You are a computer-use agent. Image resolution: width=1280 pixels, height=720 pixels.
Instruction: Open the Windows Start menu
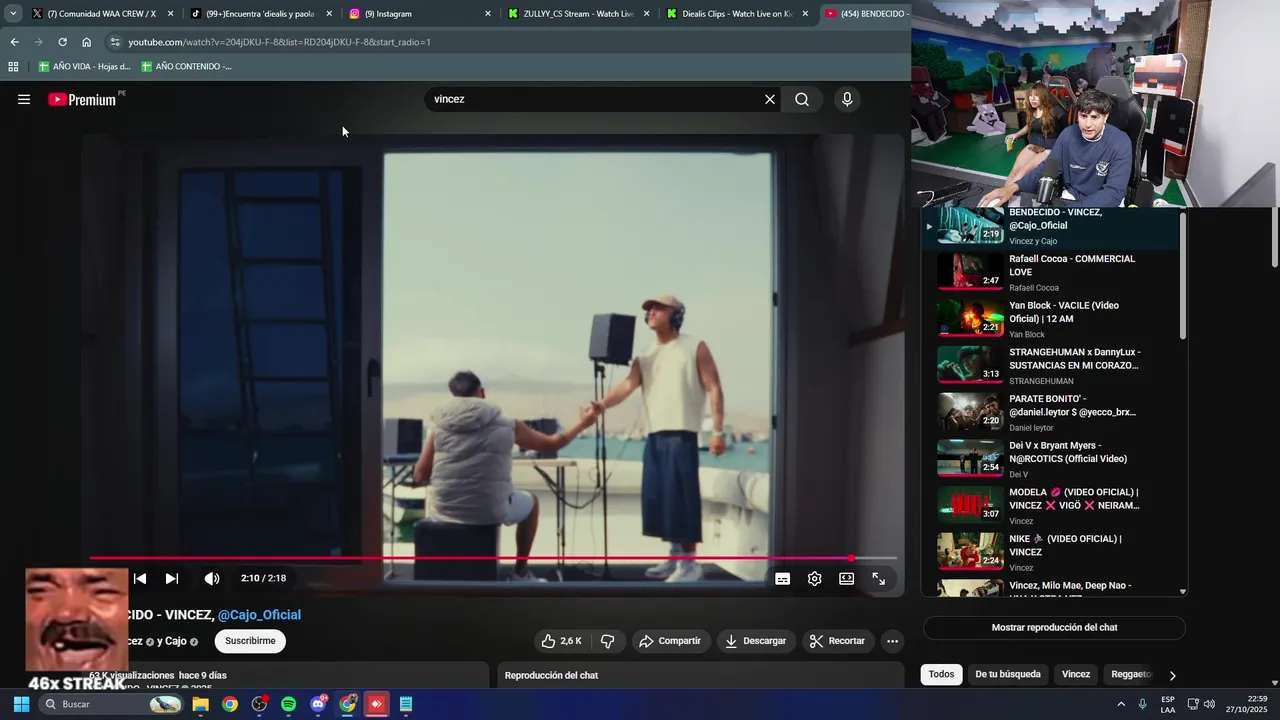[x=21, y=704]
